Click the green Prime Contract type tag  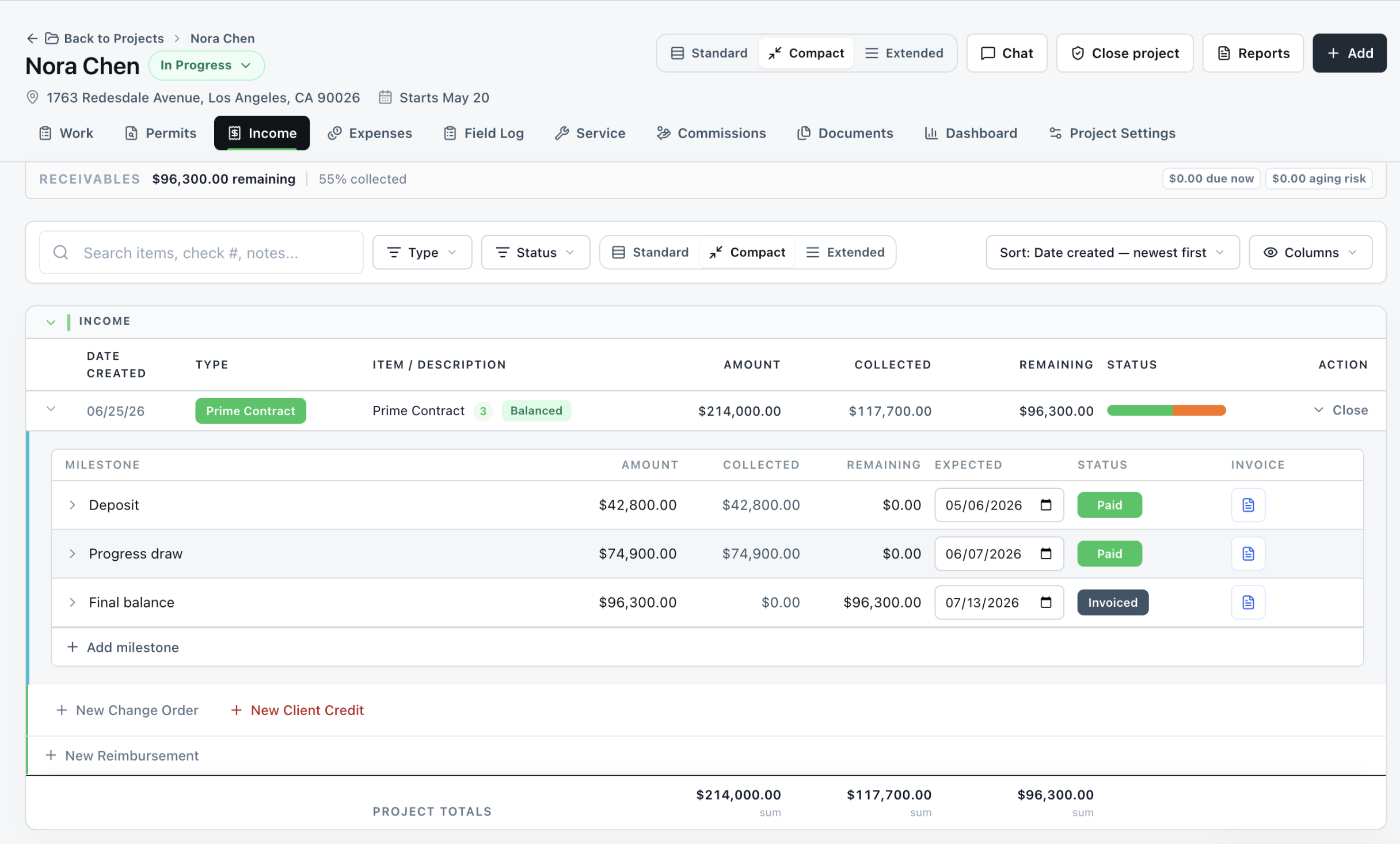[x=250, y=411]
